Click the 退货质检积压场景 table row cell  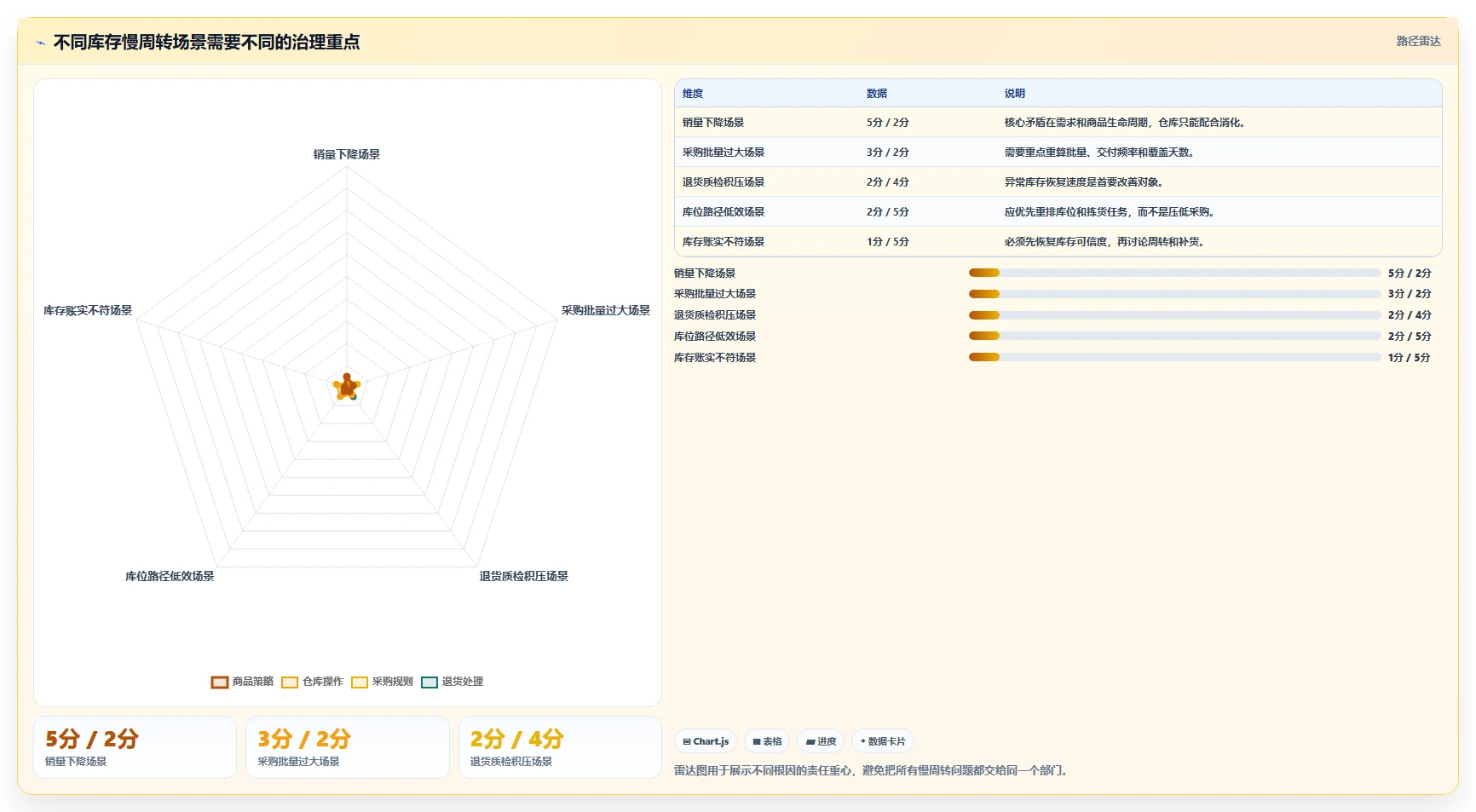pyautogui.click(x=724, y=182)
